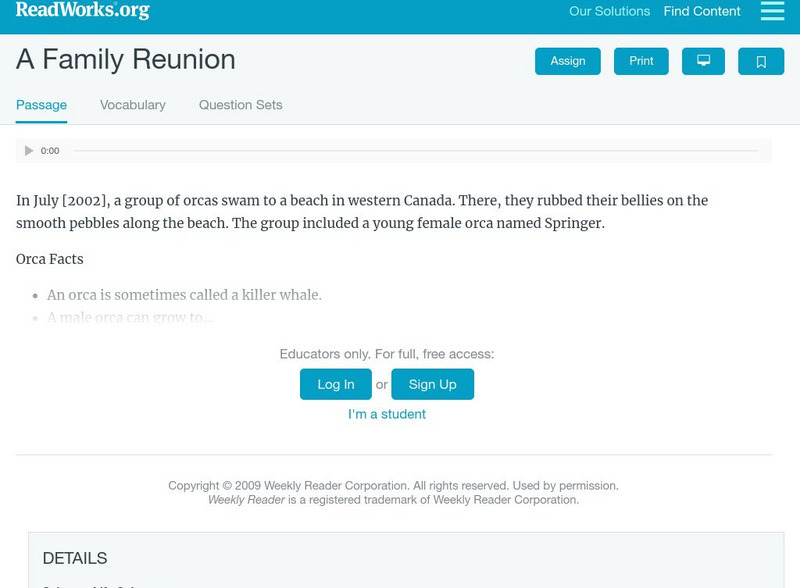
Task: Click the DETAILS section heading
Action: click(x=75, y=558)
